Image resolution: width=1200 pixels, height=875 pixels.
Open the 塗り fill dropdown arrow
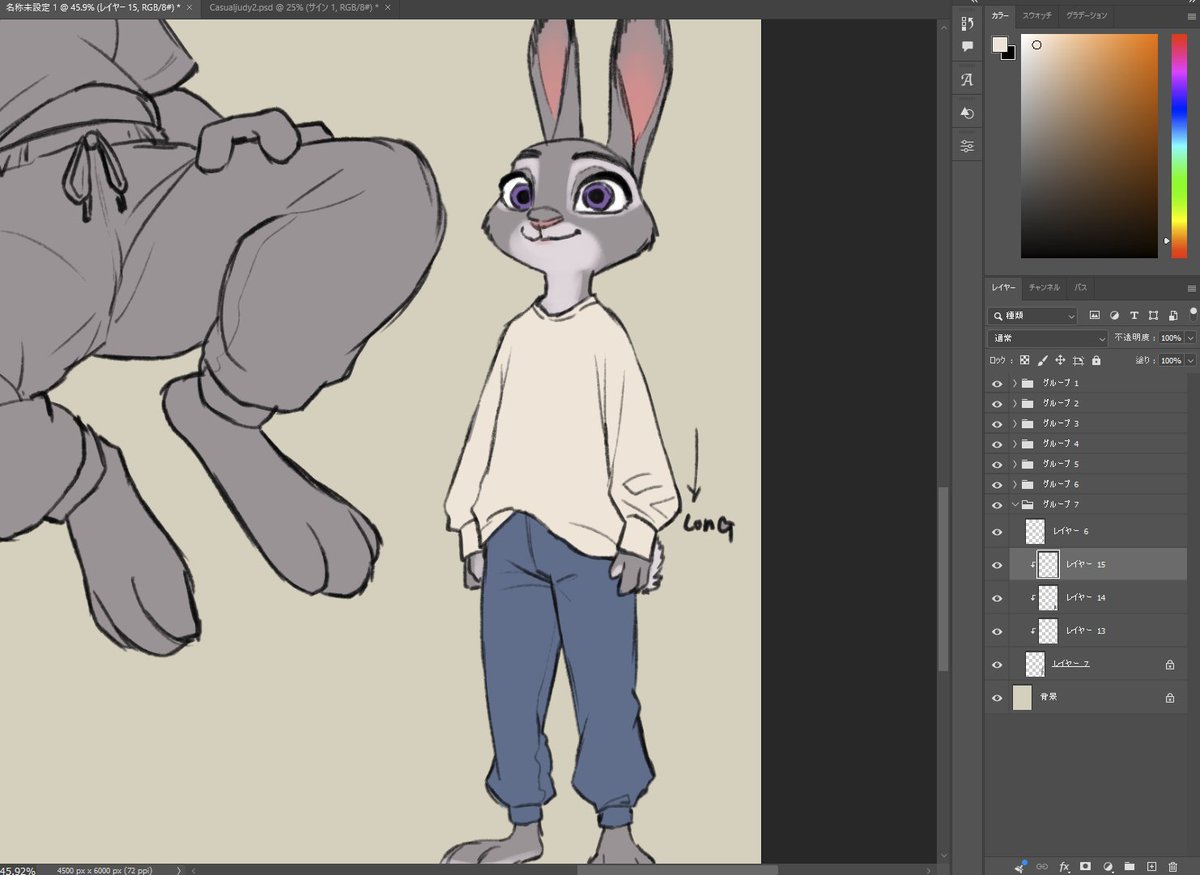(1190, 360)
